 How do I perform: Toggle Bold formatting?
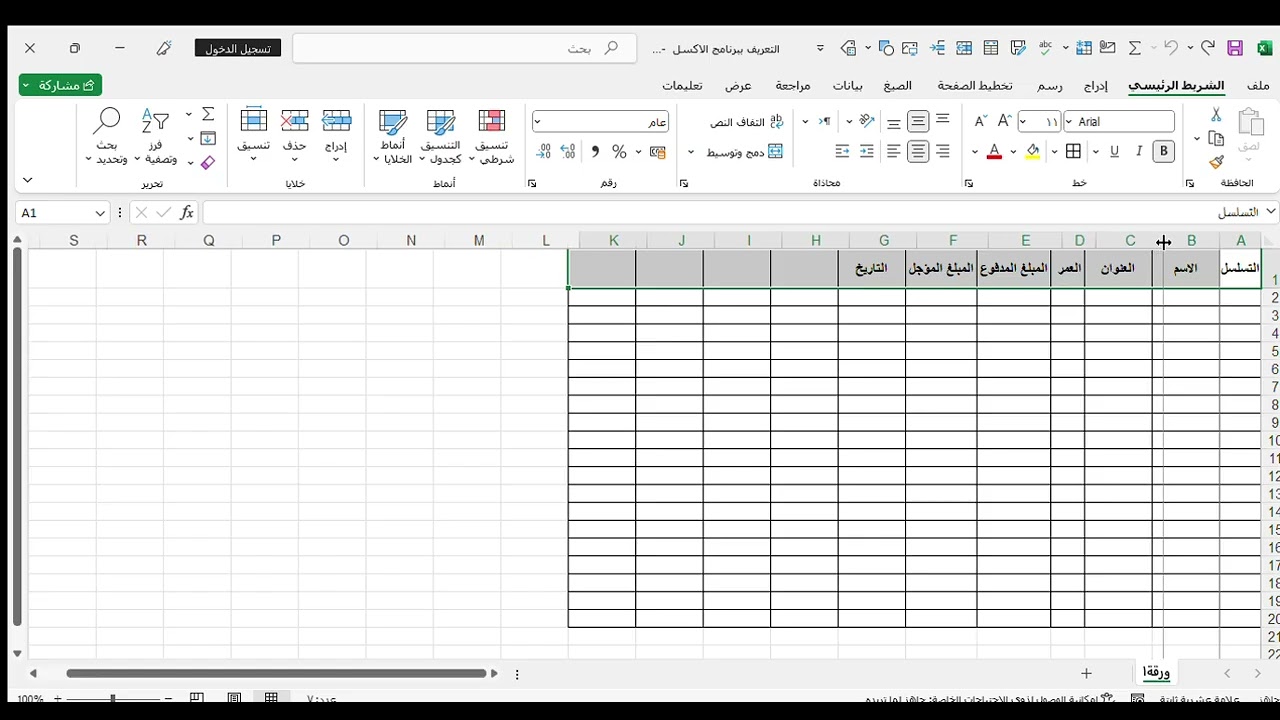[1163, 151]
